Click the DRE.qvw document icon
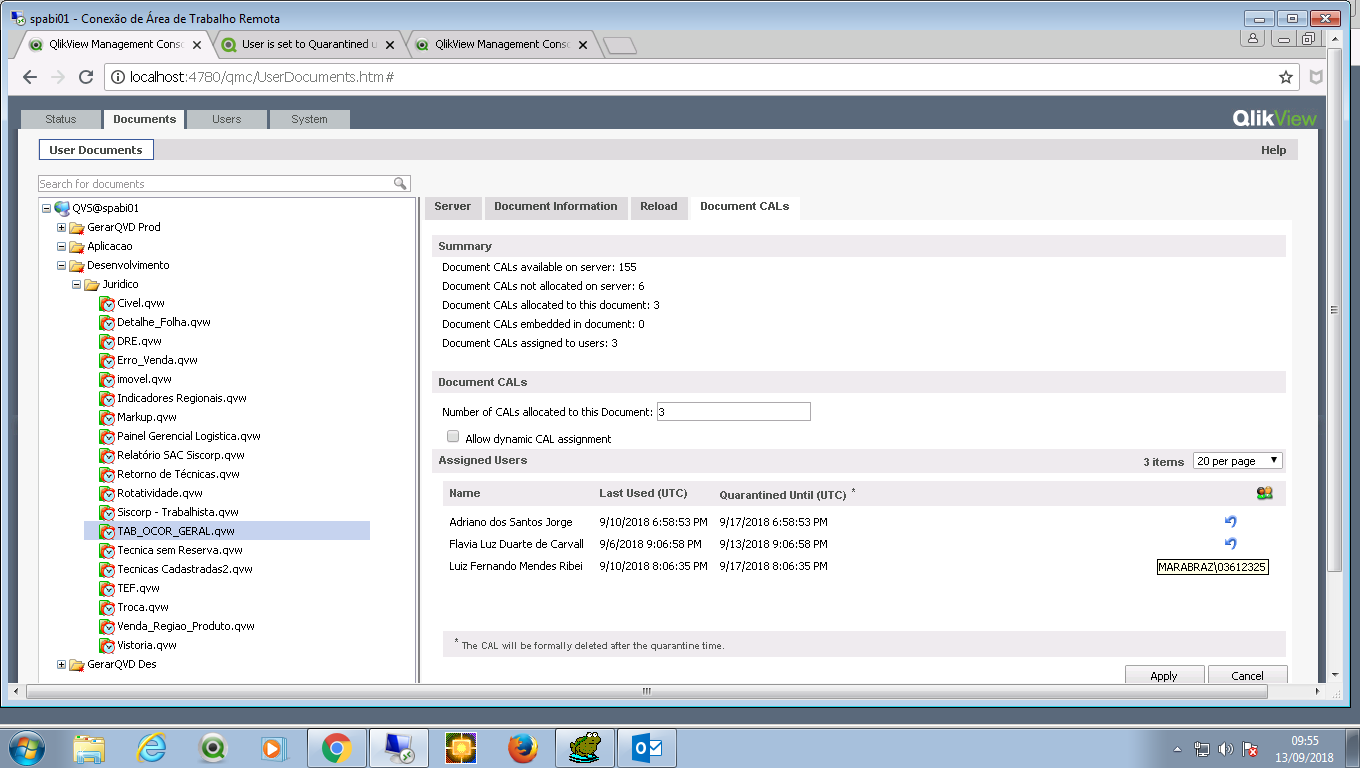 (x=107, y=341)
